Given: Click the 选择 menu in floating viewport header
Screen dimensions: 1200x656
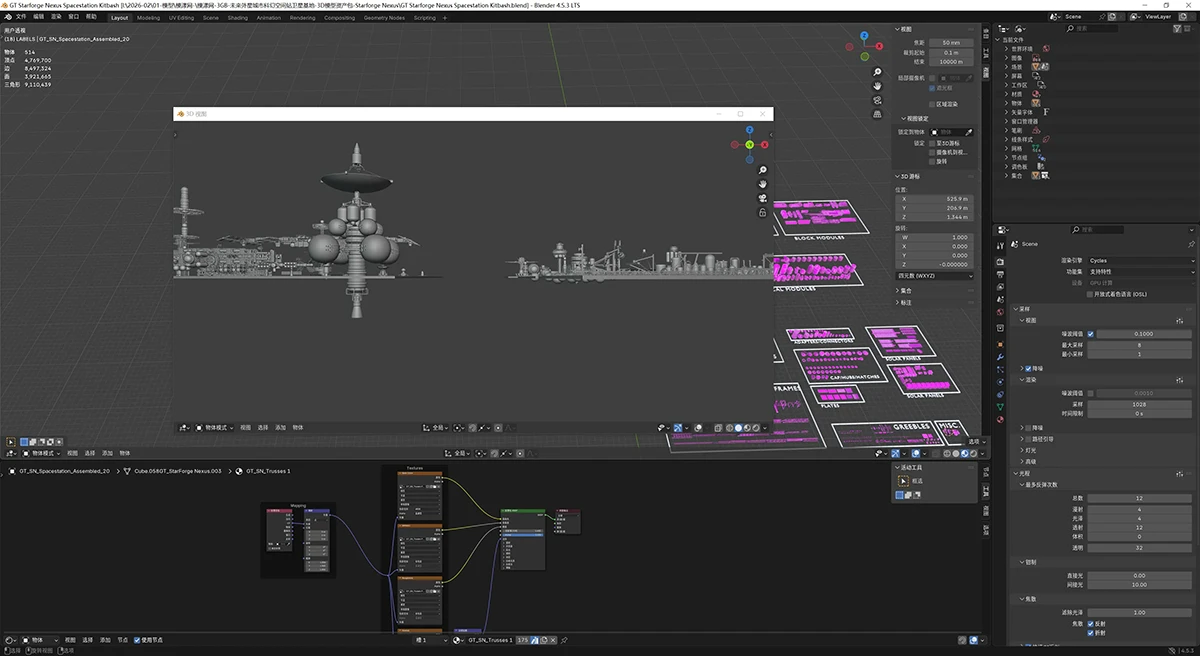Looking at the screenshot, I should pyautogui.click(x=263, y=427).
